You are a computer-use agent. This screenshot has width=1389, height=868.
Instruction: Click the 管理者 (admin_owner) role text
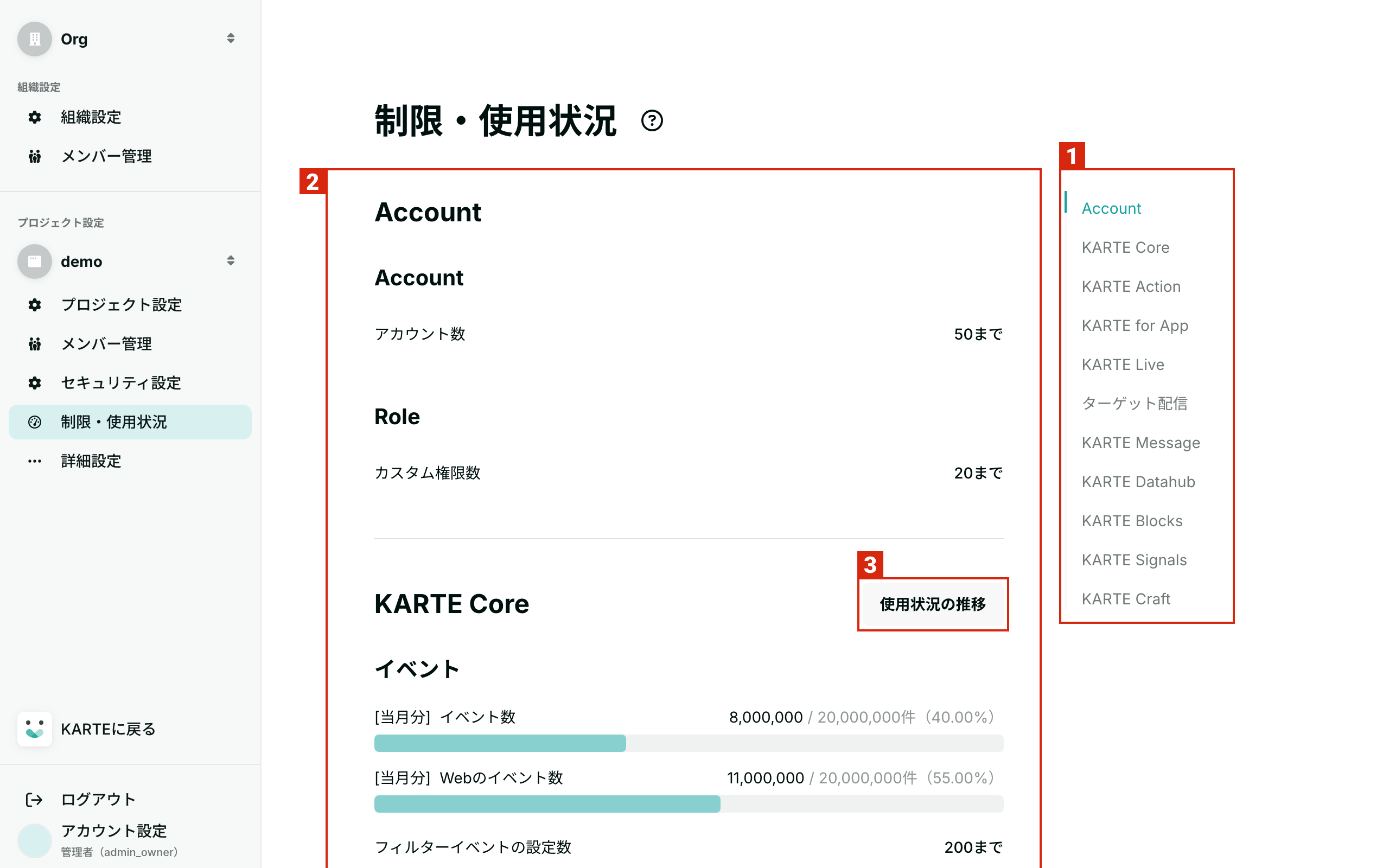pos(119,852)
